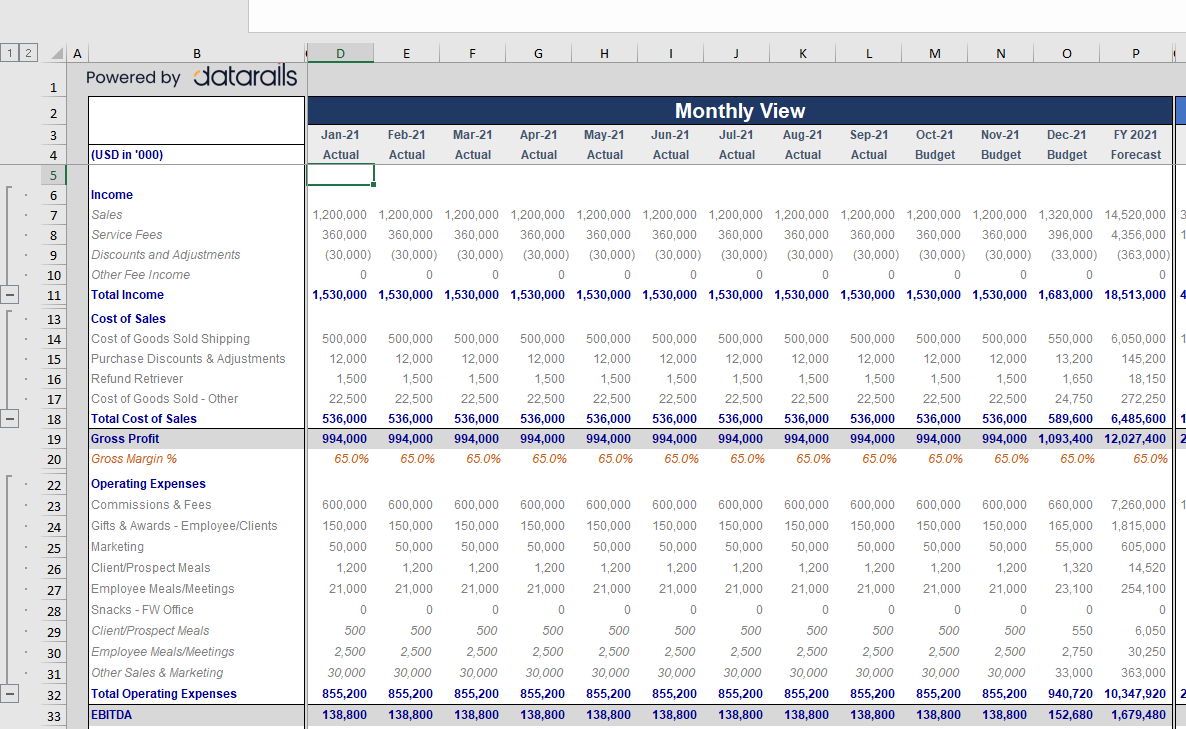Click 'Other Fee Income' label
The image size is (1186, 729).
pos(141,275)
